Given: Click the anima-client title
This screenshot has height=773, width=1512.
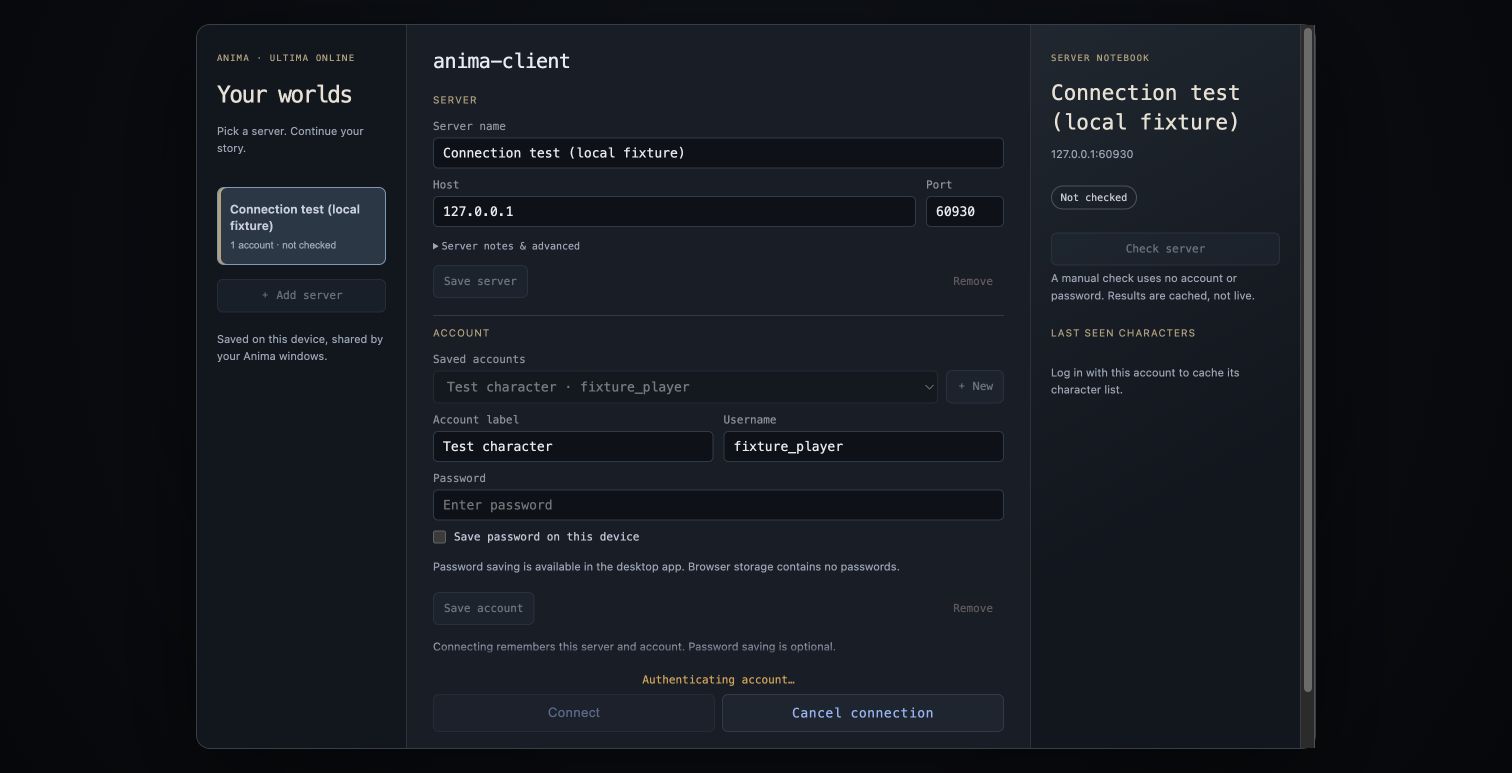Looking at the screenshot, I should coord(501,61).
